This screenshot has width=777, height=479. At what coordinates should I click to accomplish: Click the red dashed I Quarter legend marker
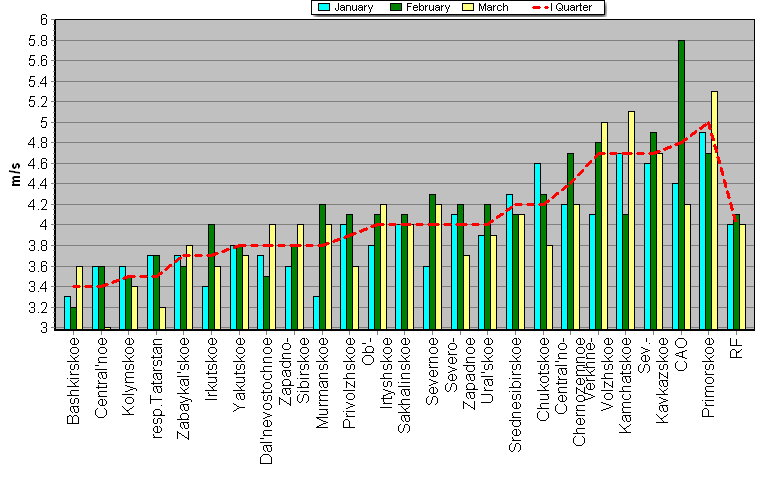[x=540, y=7]
